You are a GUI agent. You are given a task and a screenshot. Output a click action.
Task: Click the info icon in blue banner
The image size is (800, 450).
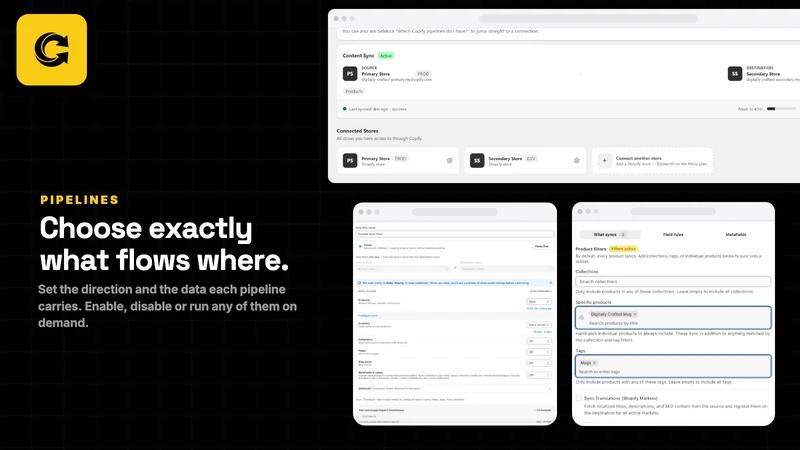coord(359,283)
